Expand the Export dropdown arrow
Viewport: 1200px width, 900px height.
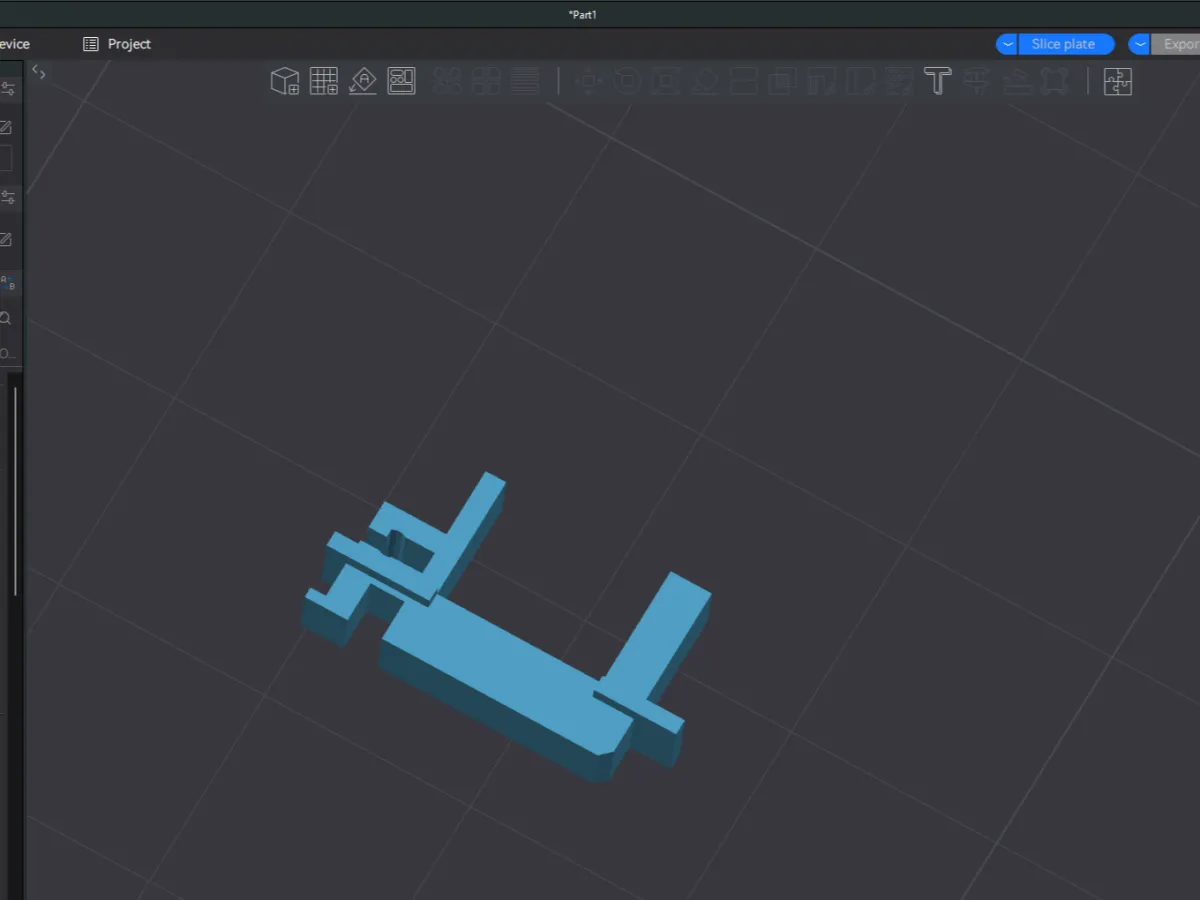click(1139, 44)
